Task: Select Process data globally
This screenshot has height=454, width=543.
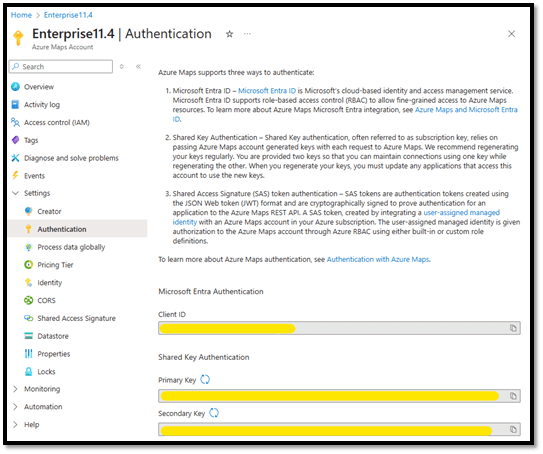Action: (71, 247)
